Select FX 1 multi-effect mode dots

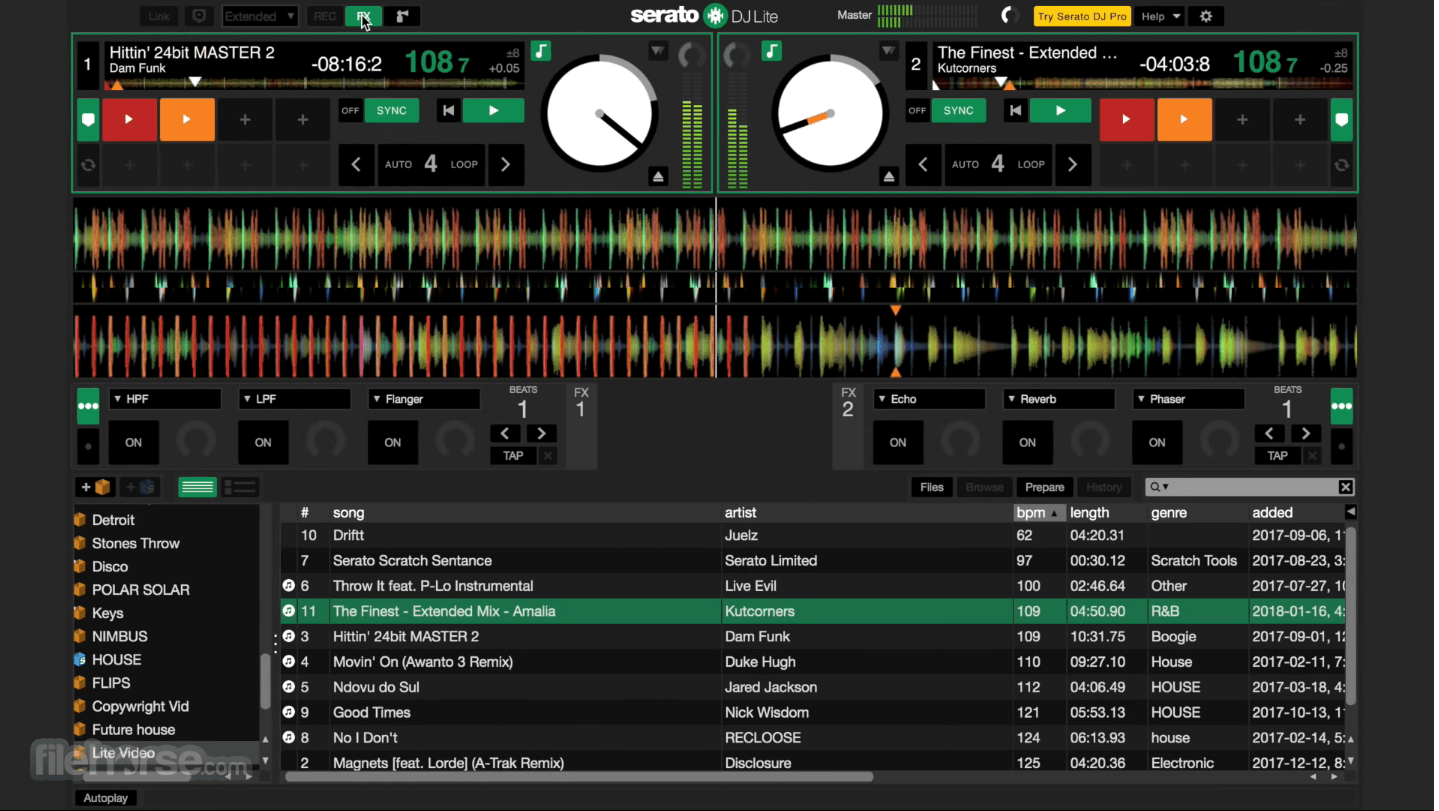(88, 406)
